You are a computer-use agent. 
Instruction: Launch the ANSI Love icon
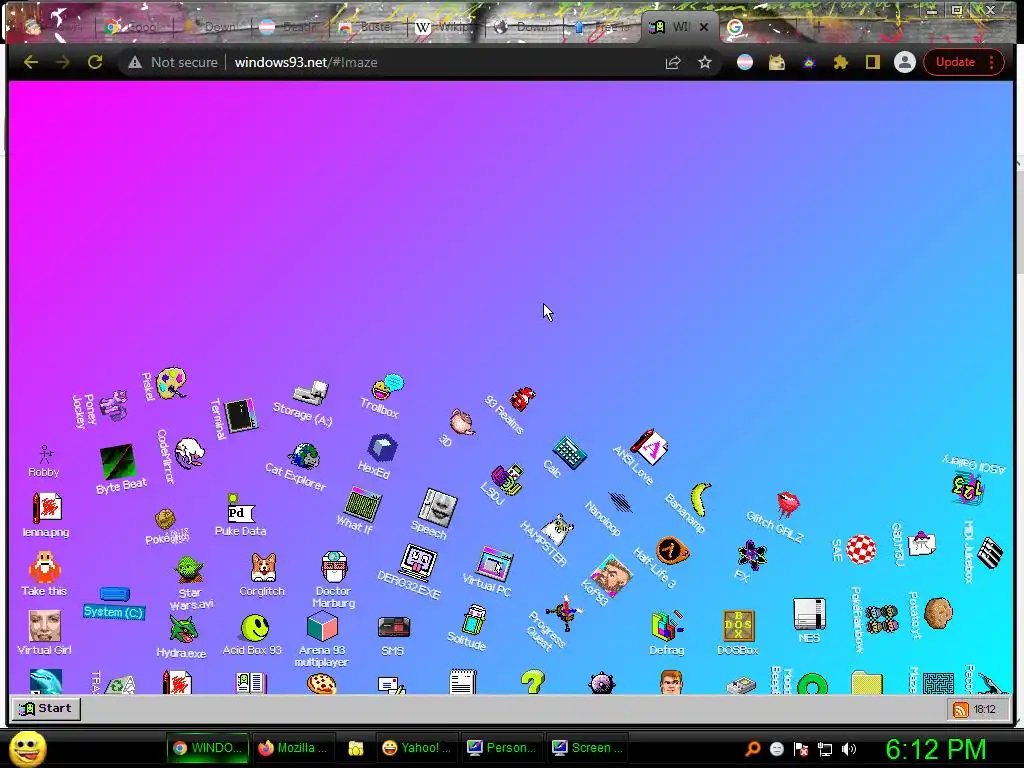649,447
